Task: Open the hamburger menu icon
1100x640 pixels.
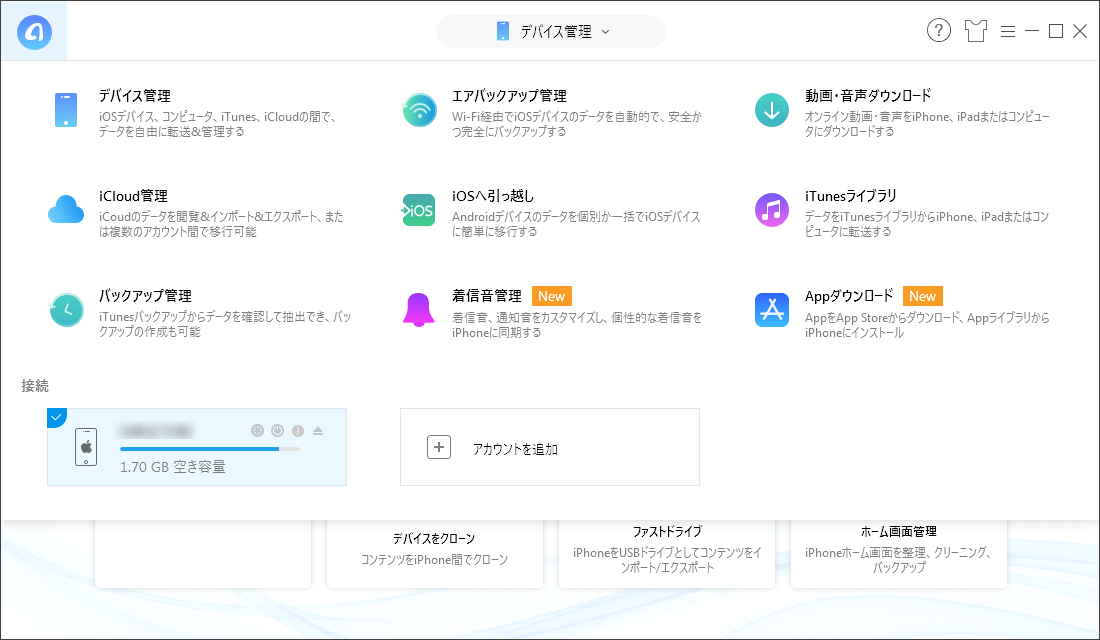Action: pyautogui.click(x=1008, y=32)
